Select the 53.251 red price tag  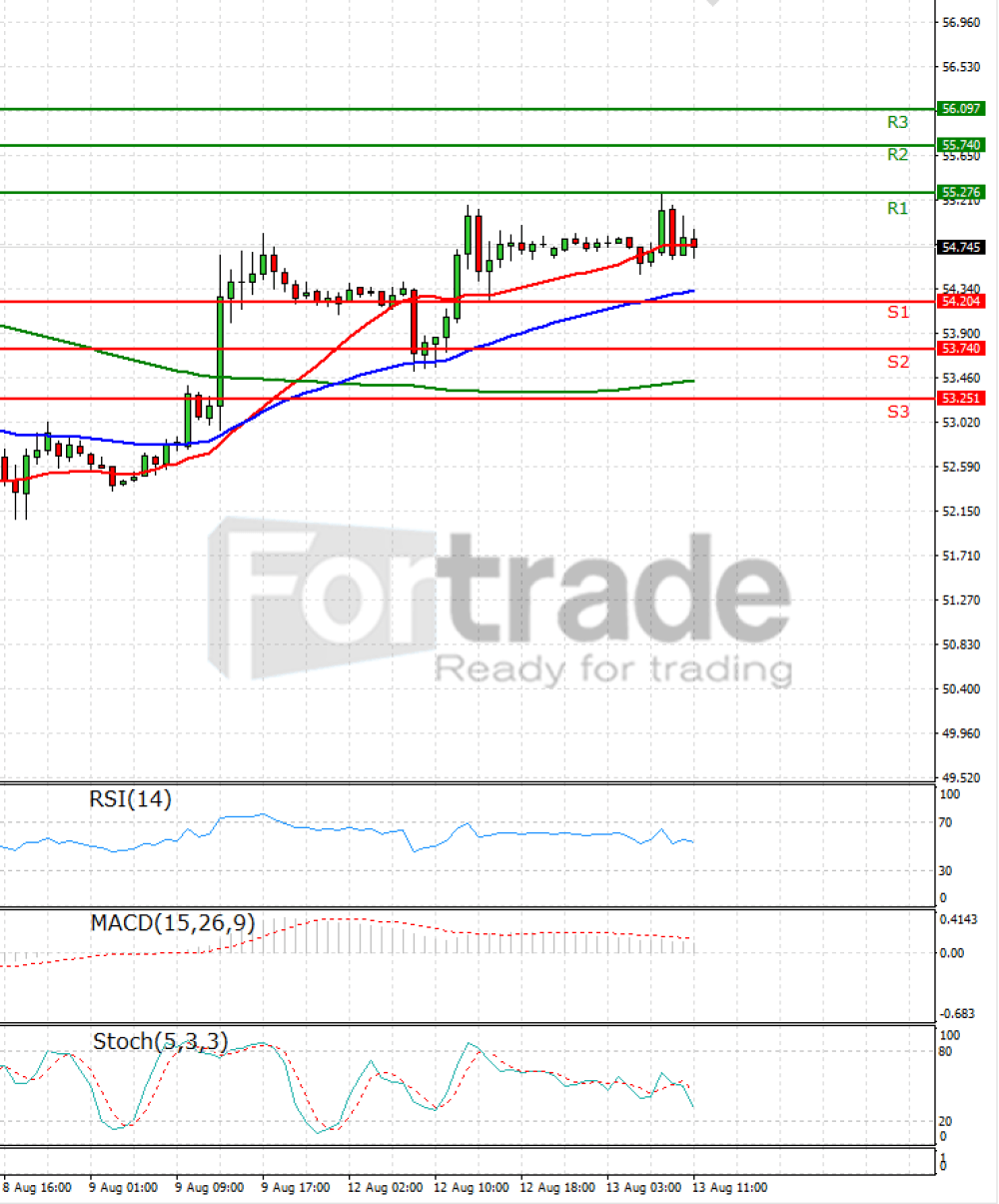961,398
